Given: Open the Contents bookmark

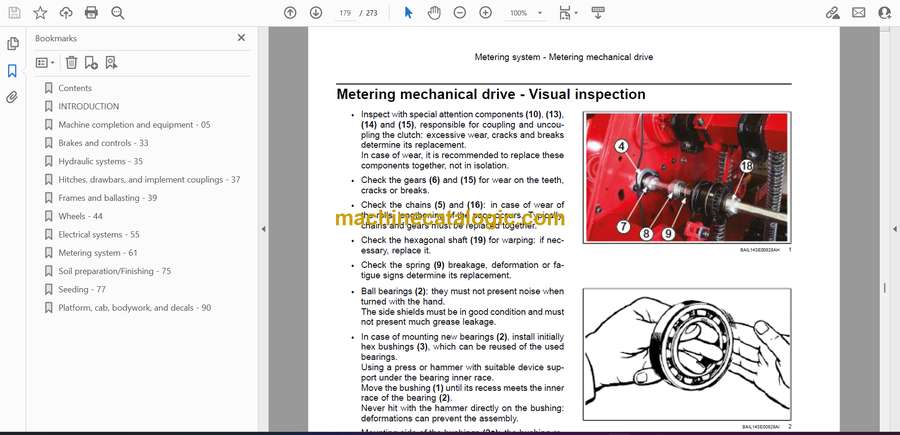Looking at the screenshot, I should (75, 88).
